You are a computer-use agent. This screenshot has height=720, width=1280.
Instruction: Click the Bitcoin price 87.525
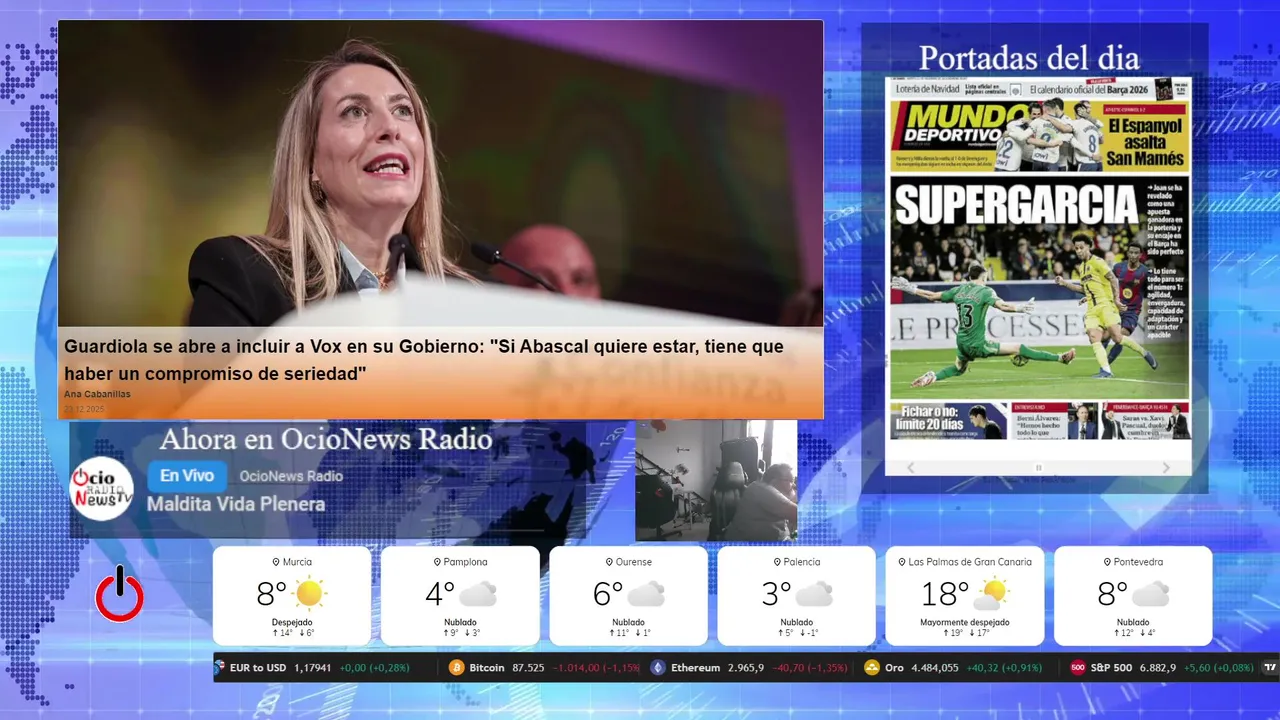point(528,667)
